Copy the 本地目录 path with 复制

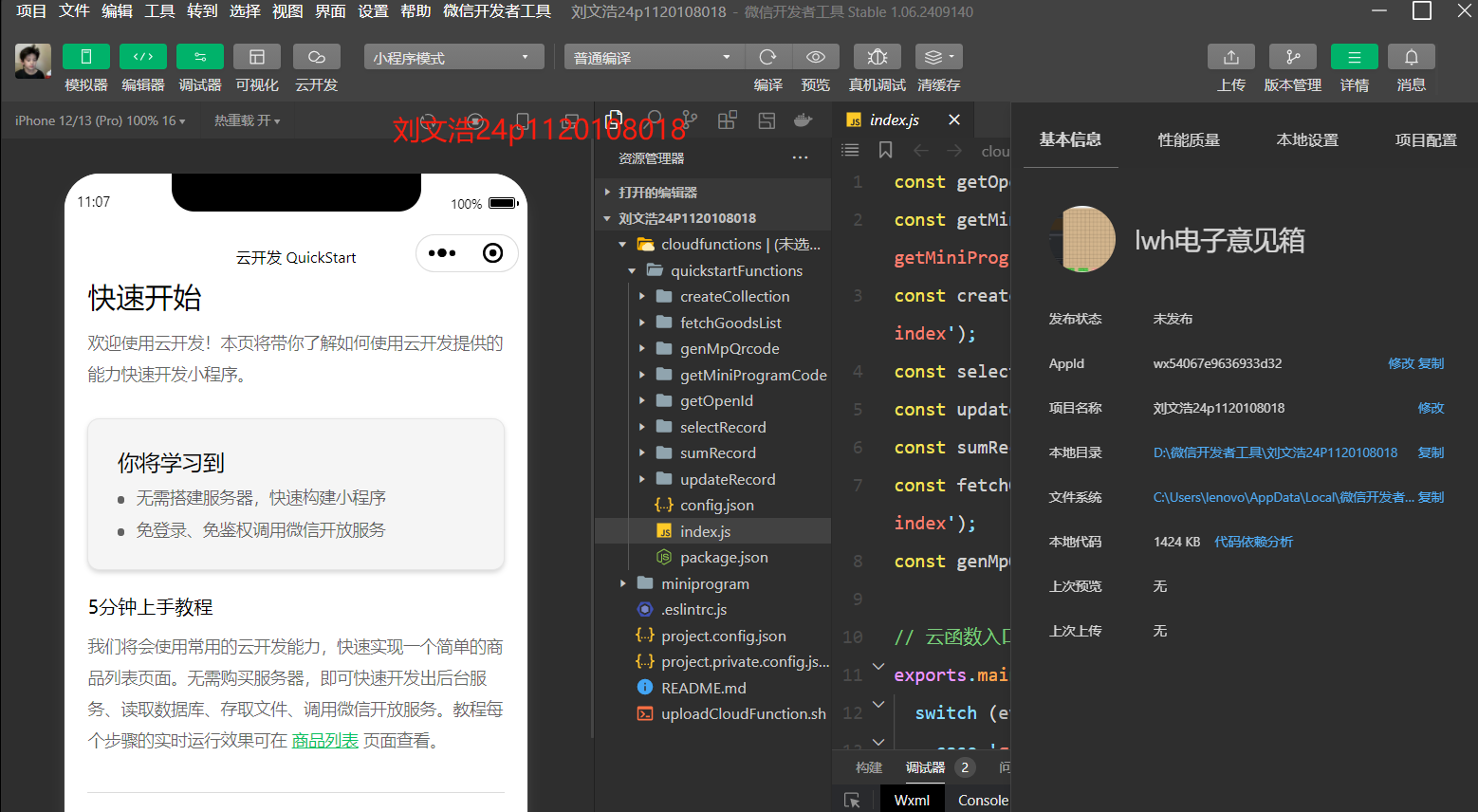point(1431,452)
